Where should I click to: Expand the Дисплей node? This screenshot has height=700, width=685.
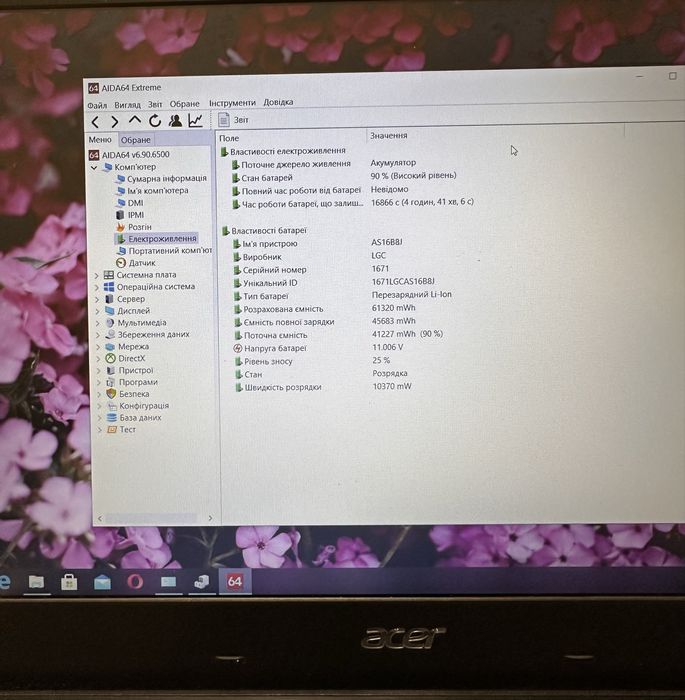[98, 312]
